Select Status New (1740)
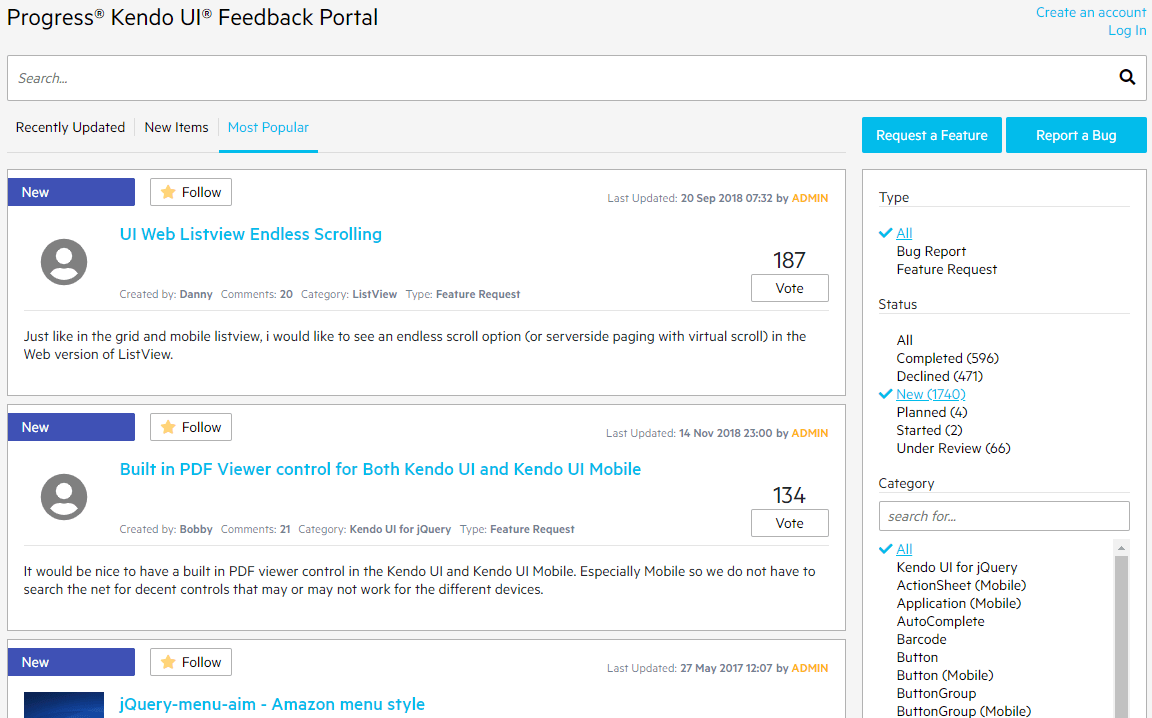The height and width of the screenshot is (718, 1152). (931, 394)
